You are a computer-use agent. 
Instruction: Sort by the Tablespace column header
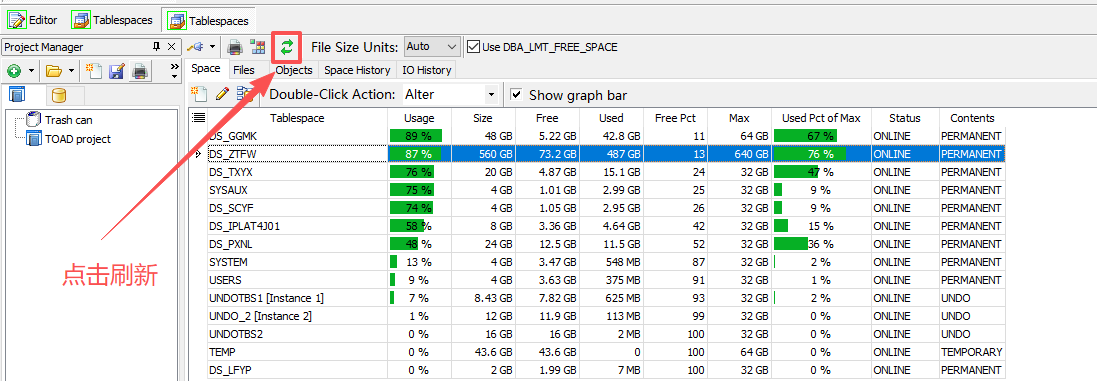click(297, 118)
